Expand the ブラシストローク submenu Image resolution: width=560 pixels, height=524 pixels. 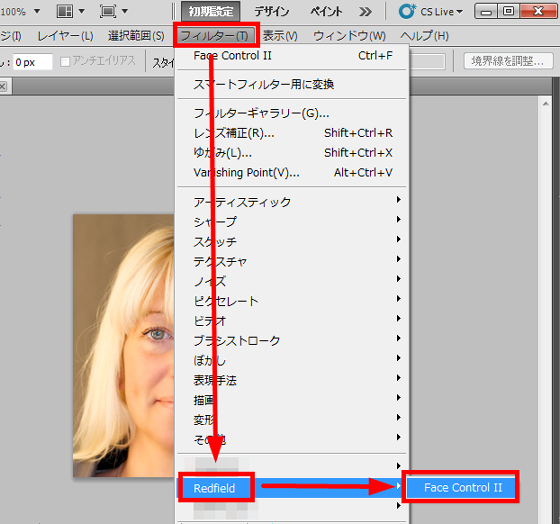pos(292,341)
